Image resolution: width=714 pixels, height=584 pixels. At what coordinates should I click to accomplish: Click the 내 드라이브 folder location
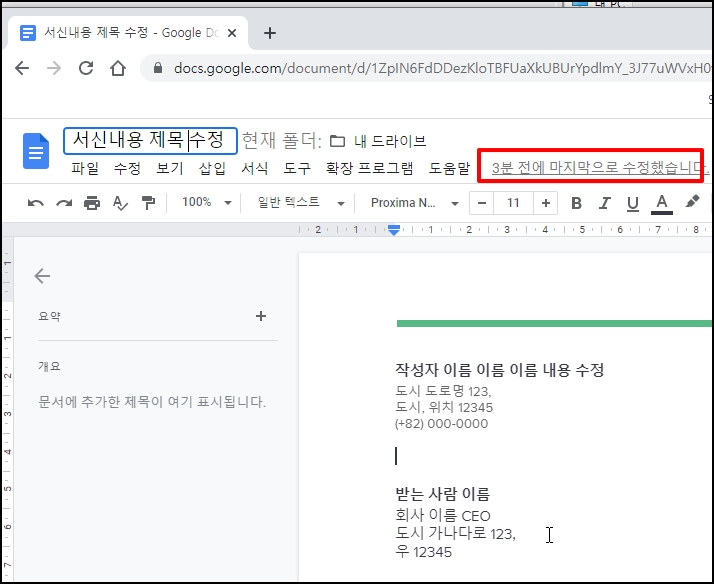[x=378, y=141]
